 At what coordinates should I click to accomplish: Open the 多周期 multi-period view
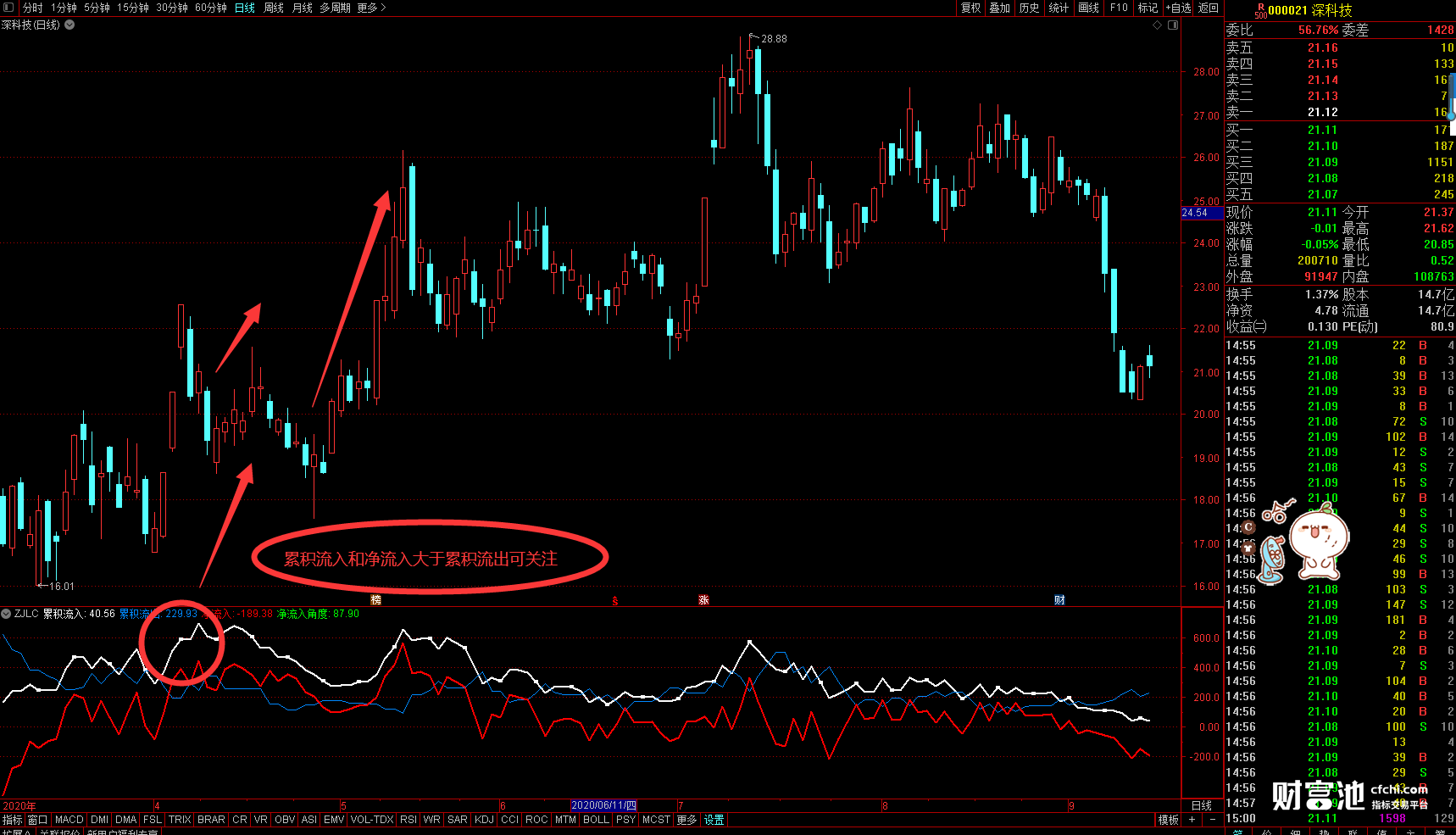tap(335, 8)
